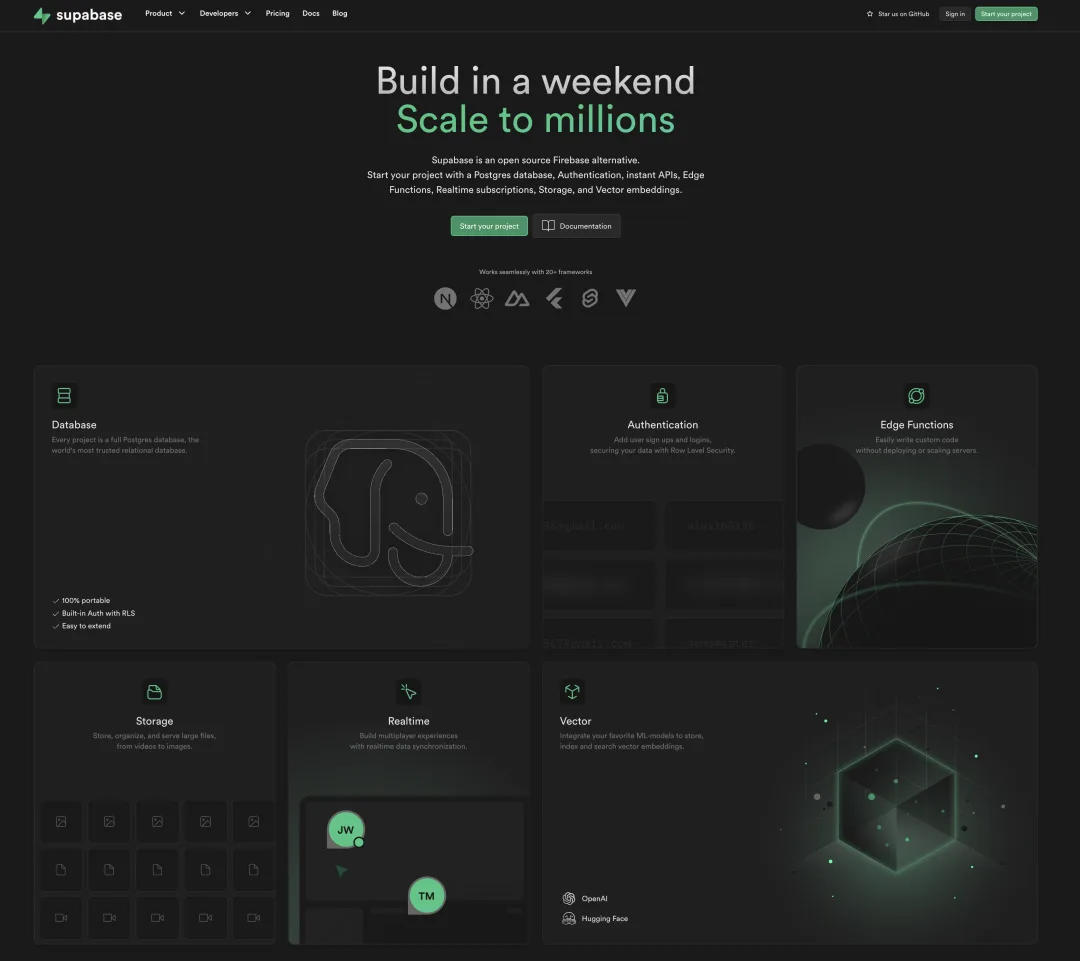Click the Hugging Face logo icon
Image resolution: width=1080 pixels, height=961 pixels.
coord(569,918)
